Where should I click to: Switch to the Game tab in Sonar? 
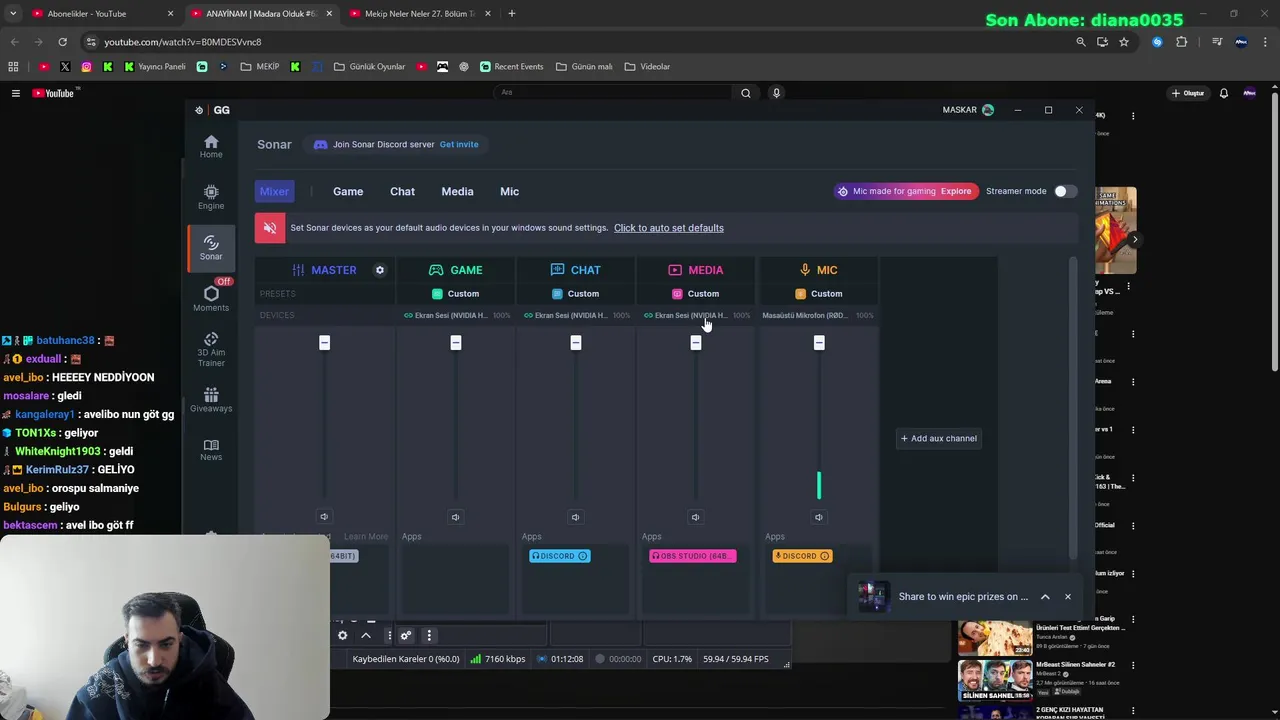pyautogui.click(x=348, y=191)
